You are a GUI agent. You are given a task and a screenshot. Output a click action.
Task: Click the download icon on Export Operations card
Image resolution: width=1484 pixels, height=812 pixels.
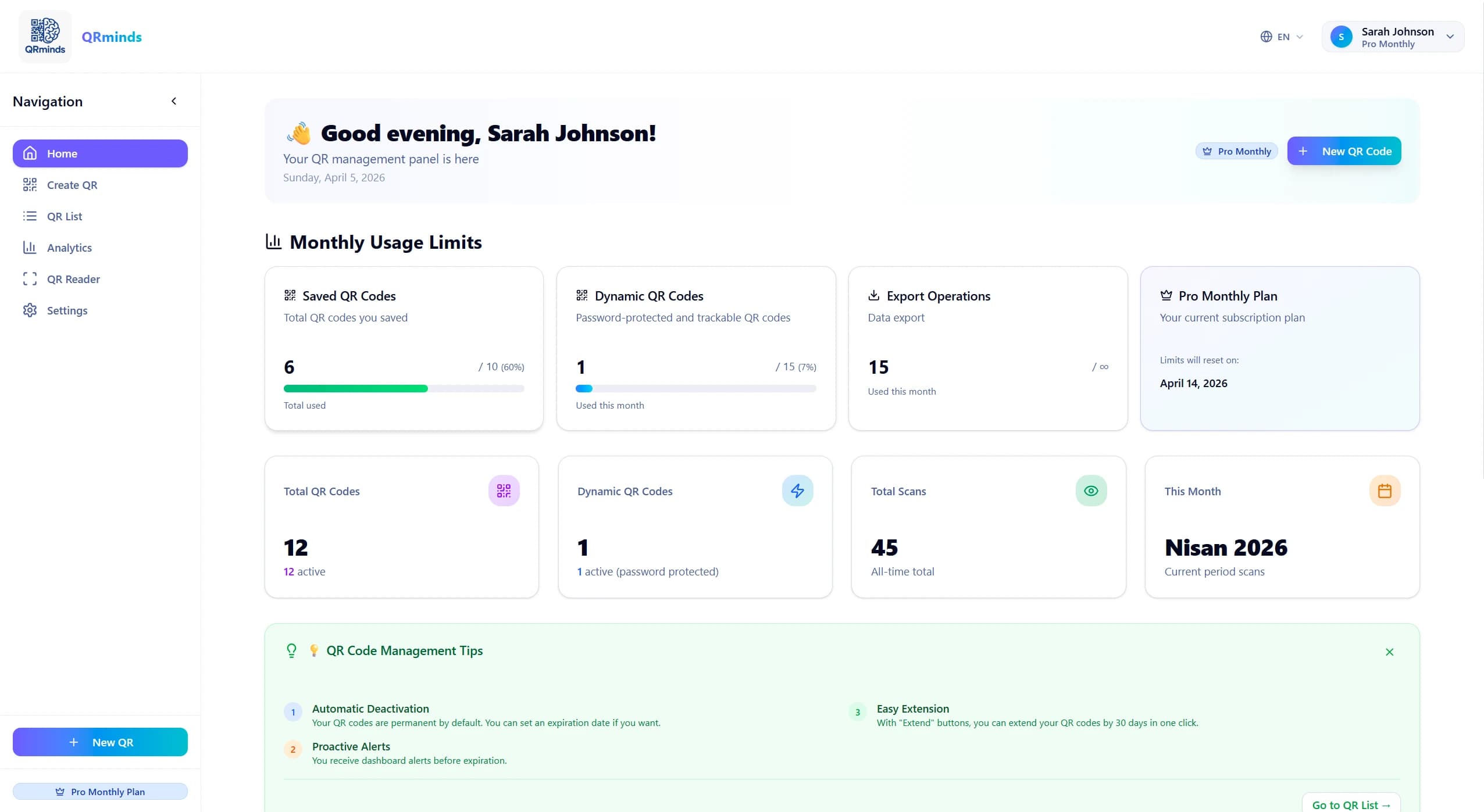pos(873,295)
